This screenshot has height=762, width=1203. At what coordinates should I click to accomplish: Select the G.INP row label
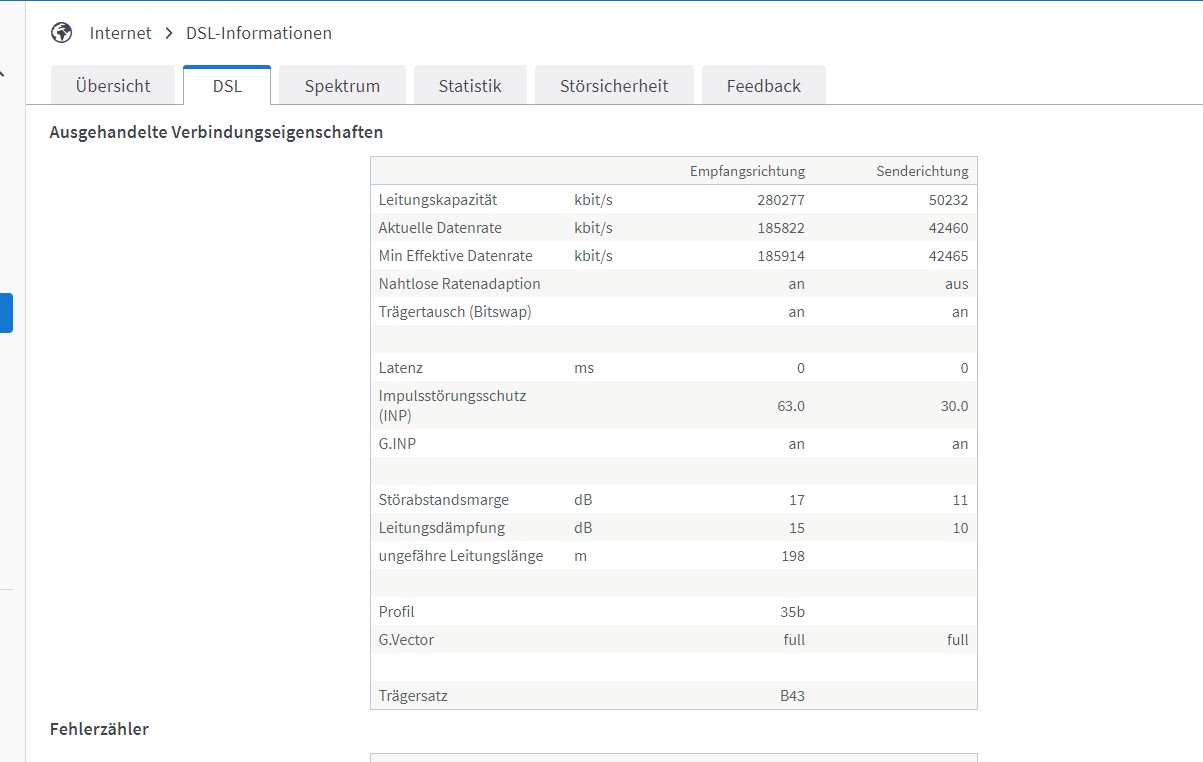coord(397,444)
